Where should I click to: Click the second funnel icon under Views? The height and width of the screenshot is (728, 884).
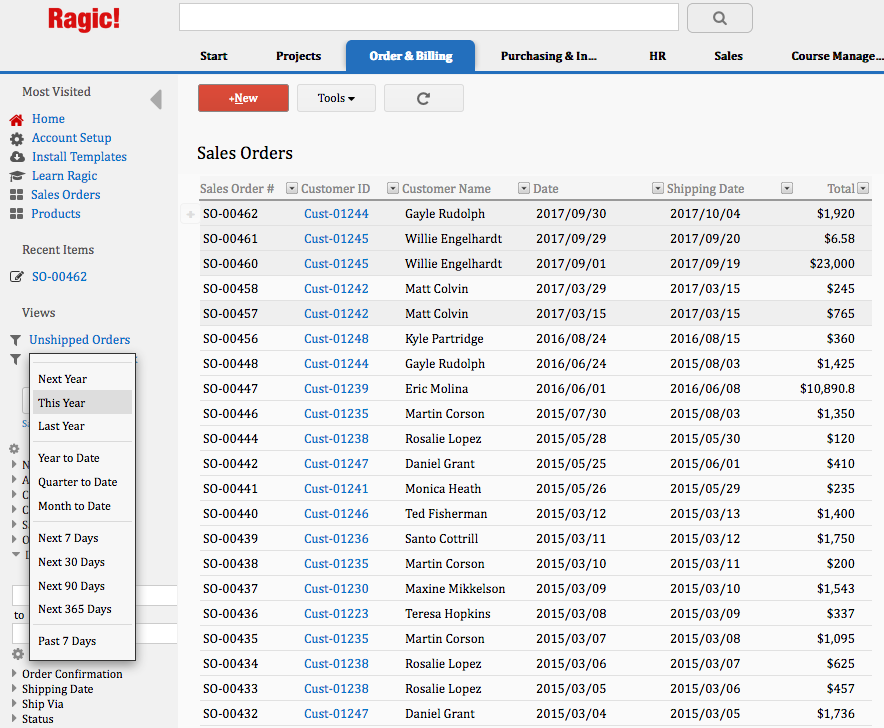click(x=16, y=359)
